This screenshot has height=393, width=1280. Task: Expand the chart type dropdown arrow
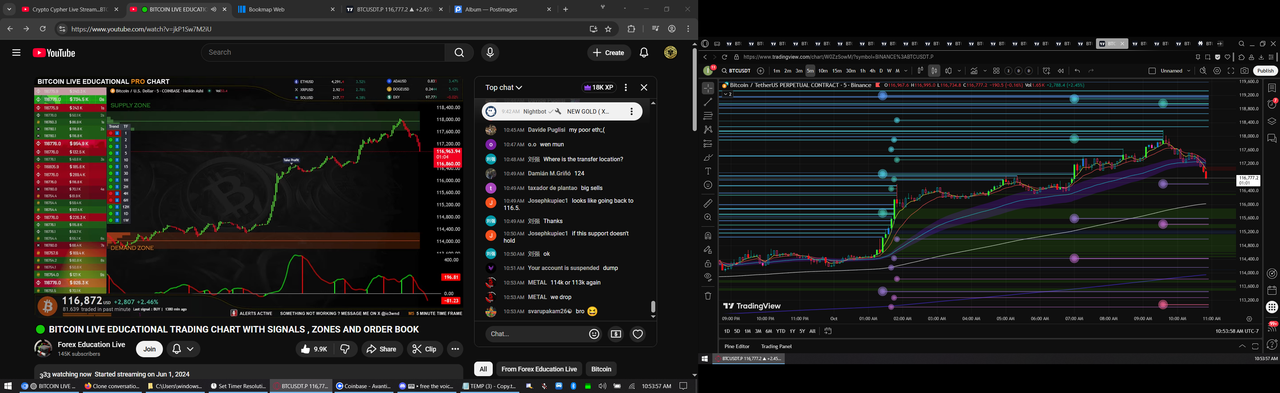pos(959,70)
